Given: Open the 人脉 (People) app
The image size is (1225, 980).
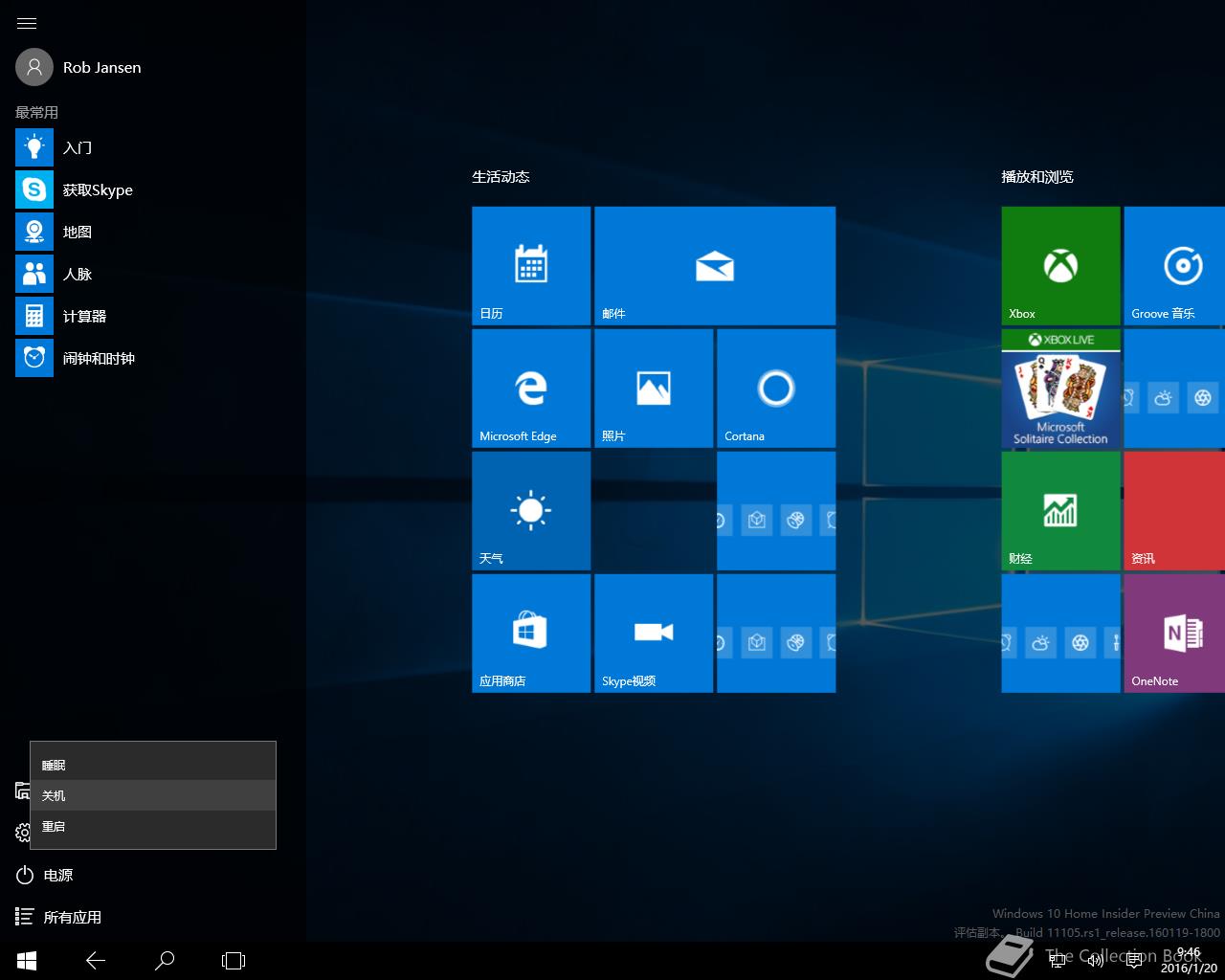Looking at the screenshot, I should click(x=153, y=274).
